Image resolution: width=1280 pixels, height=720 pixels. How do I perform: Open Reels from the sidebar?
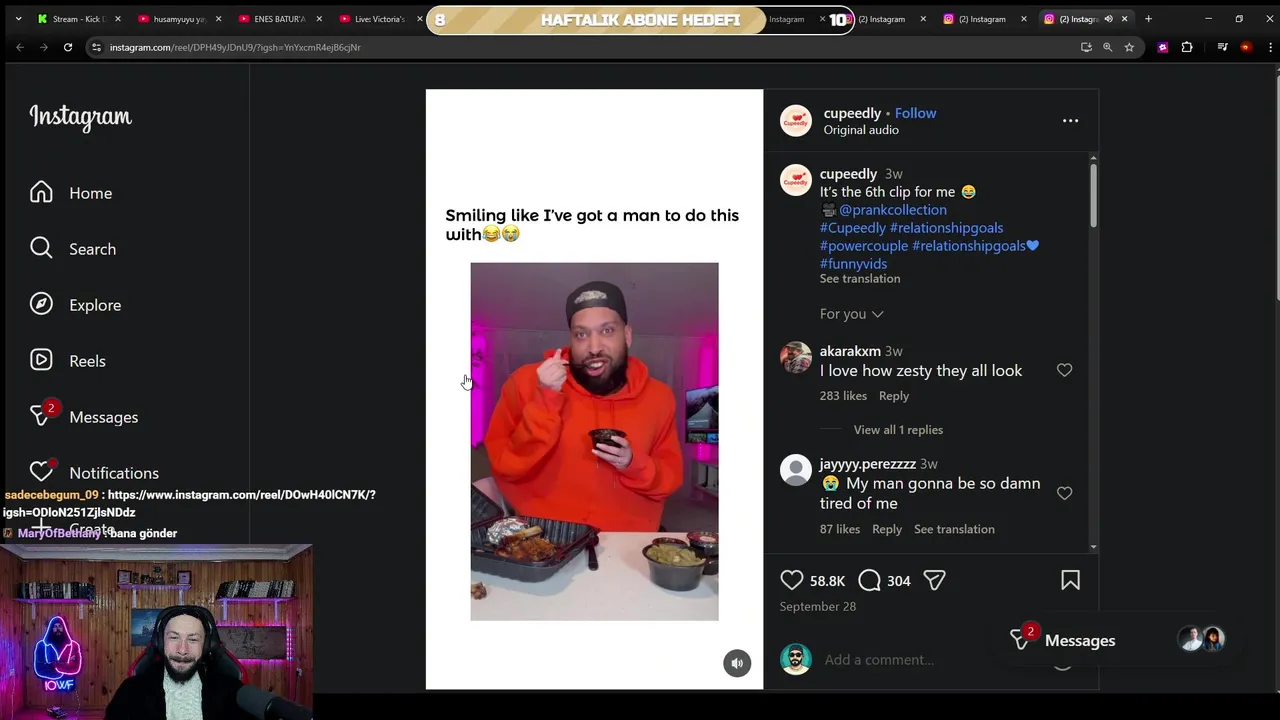[68, 361]
